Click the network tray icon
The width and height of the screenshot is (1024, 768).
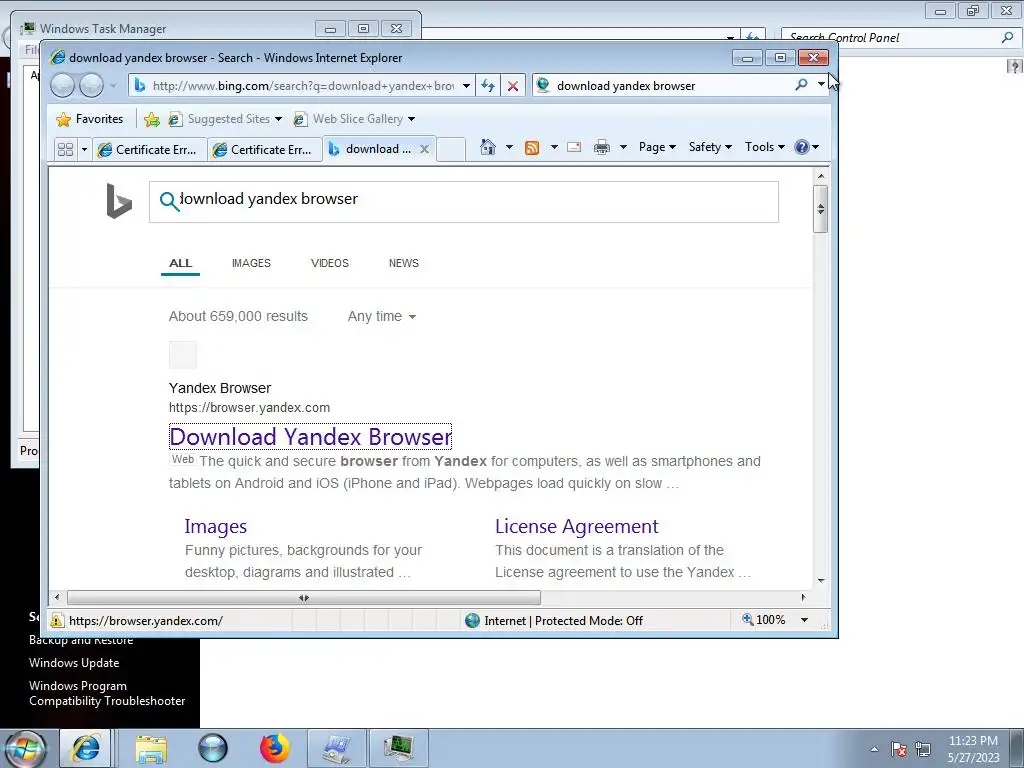point(923,749)
